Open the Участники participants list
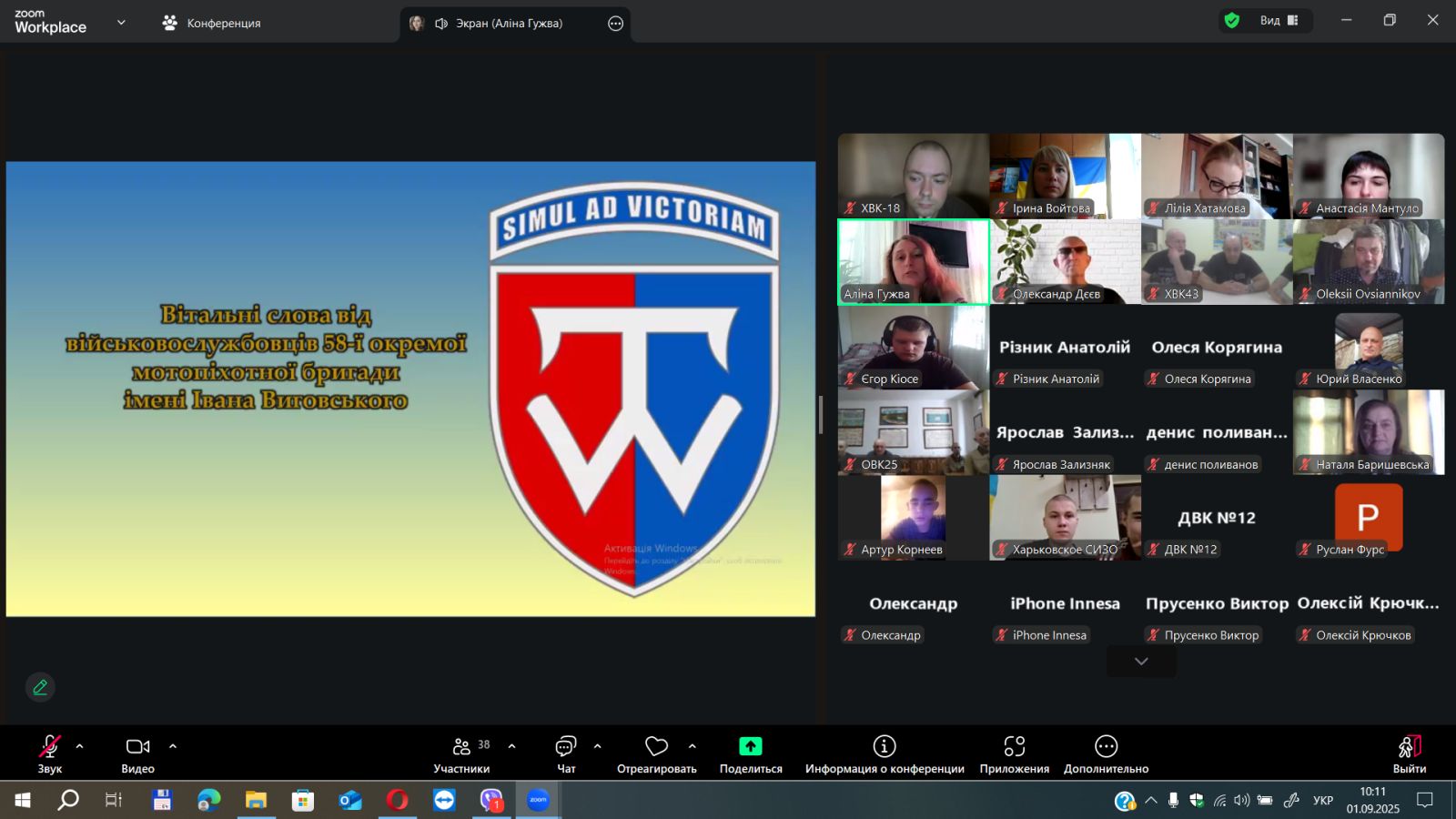 tap(461, 747)
